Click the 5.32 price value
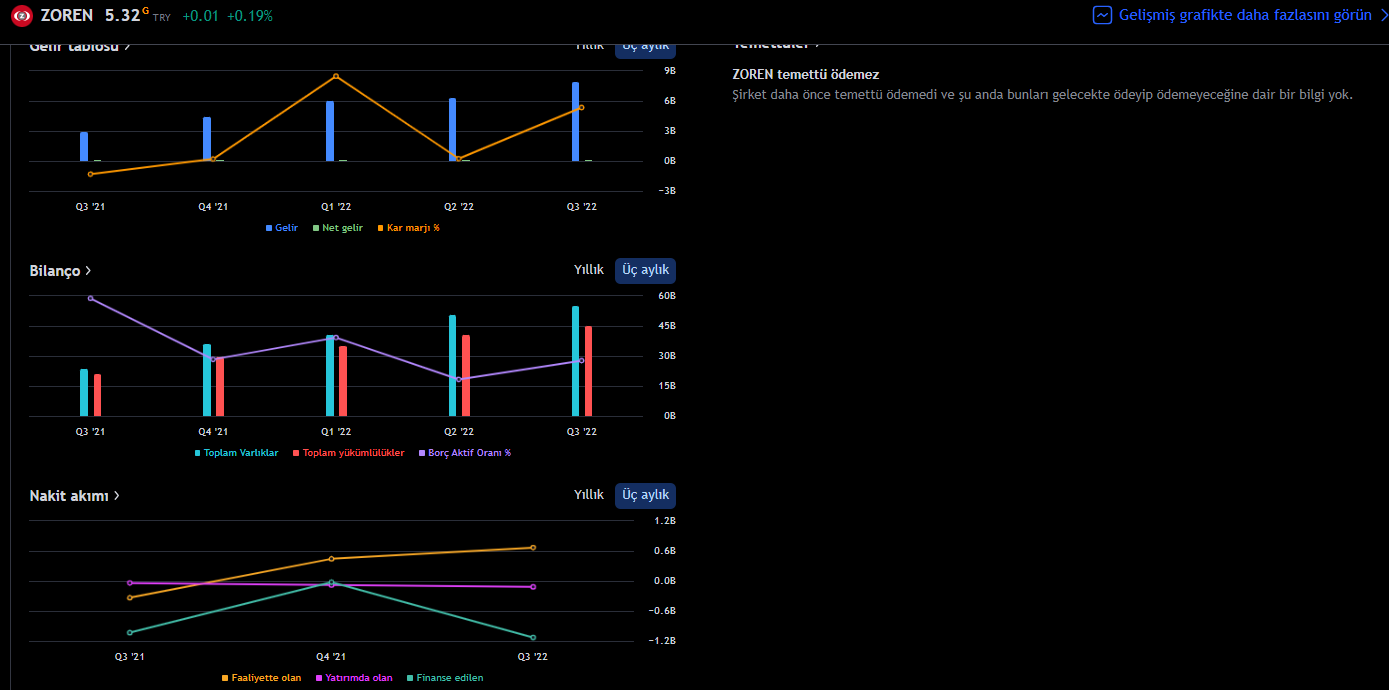The height and width of the screenshot is (690, 1389). (123, 15)
